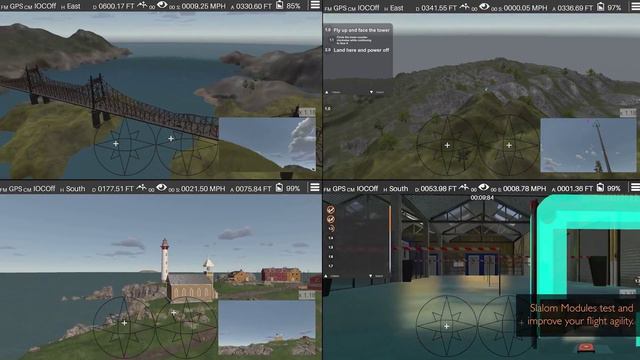Click the drone sensor icon in lighthouse view
The width and height of the screenshot is (640, 360).
coord(142,187)
